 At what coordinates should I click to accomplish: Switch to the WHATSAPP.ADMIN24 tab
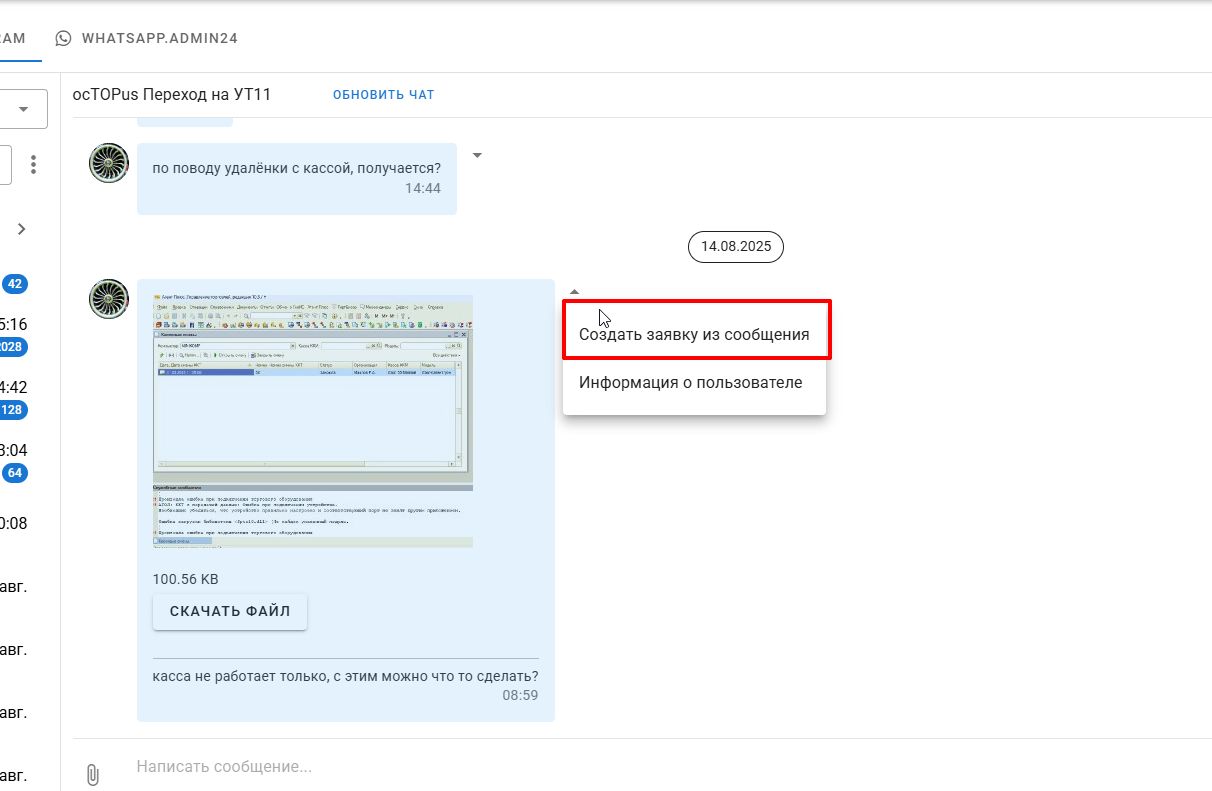pyautogui.click(x=159, y=38)
